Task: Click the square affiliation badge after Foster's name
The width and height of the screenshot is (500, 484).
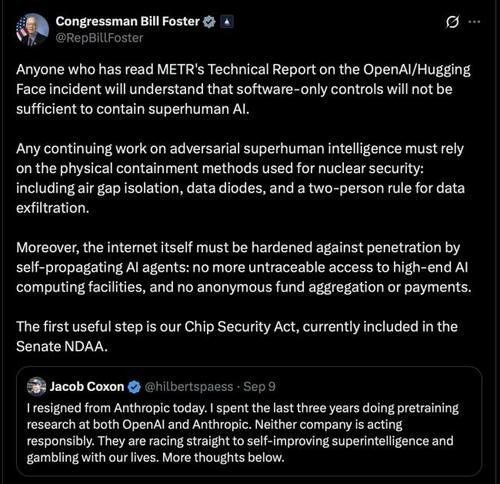Action: coord(227,22)
